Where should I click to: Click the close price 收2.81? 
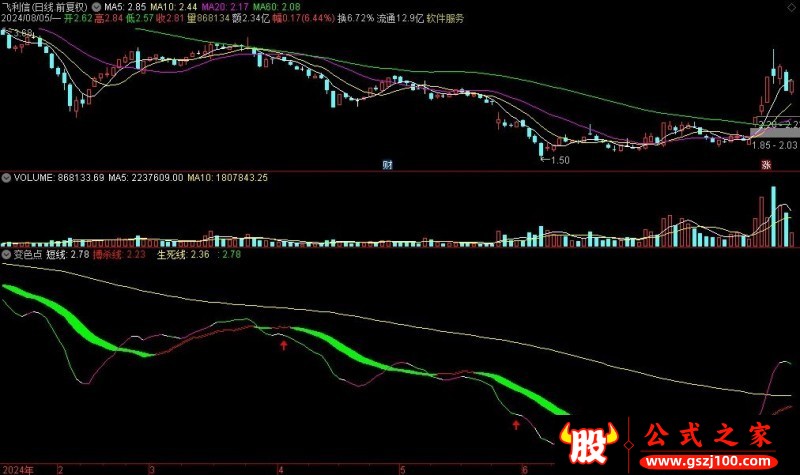pyautogui.click(x=170, y=18)
